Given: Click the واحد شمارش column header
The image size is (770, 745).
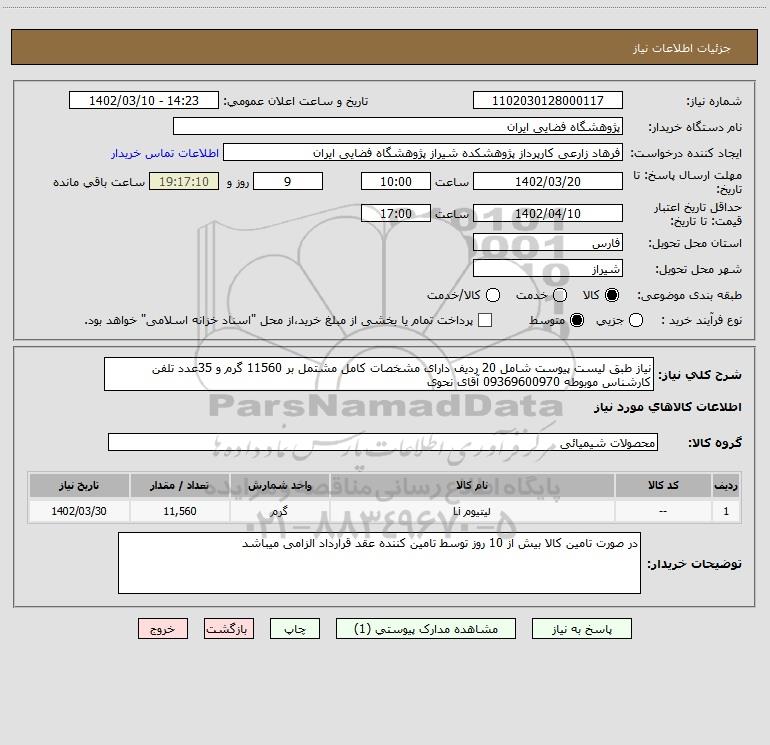Looking at the screenshot, I should pyautogui.click(x=279, y=485).
